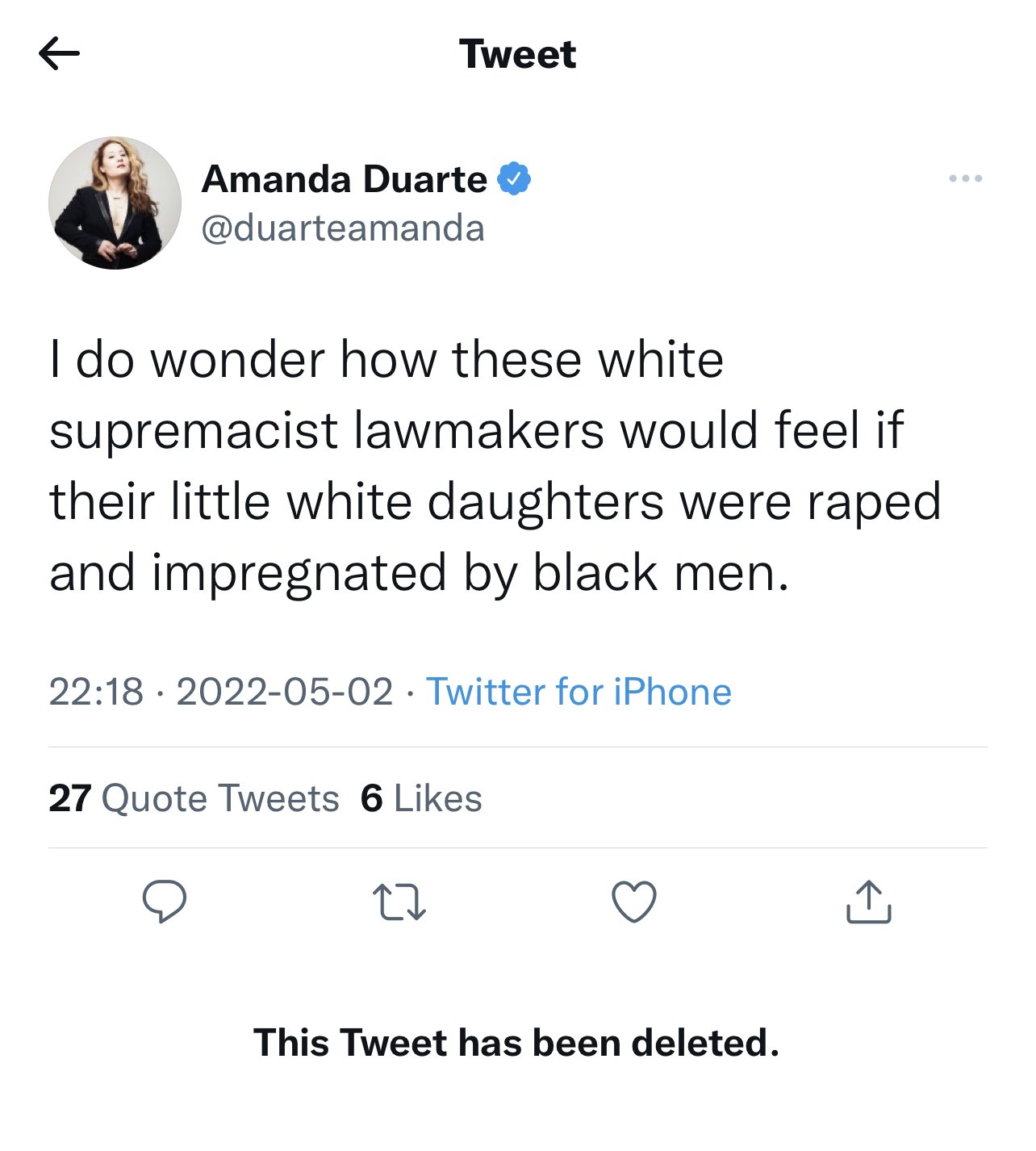Viewport: 1036px width, 1151px height.
Task: Click the Tweet header title
Action: (x=517, y=54)
